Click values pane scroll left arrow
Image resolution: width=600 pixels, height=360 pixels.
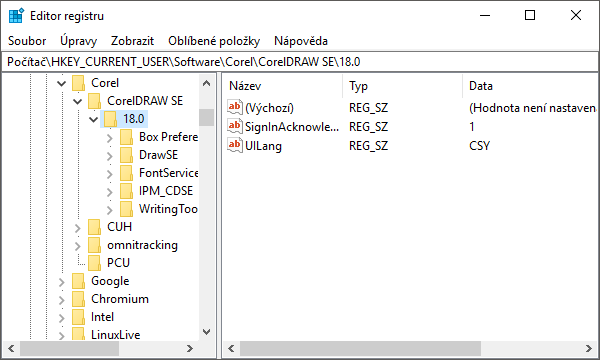coord(231,349)
